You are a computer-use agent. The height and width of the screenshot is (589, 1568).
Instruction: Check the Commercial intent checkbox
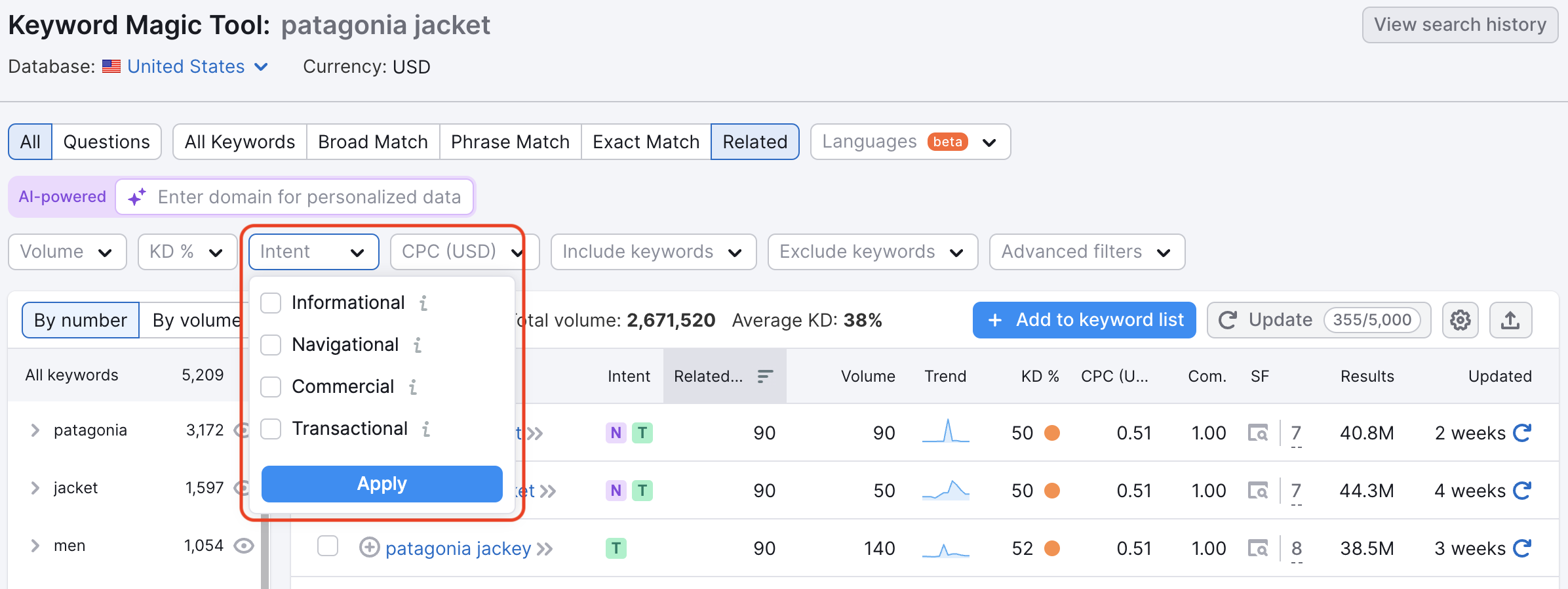pos(271,387)
